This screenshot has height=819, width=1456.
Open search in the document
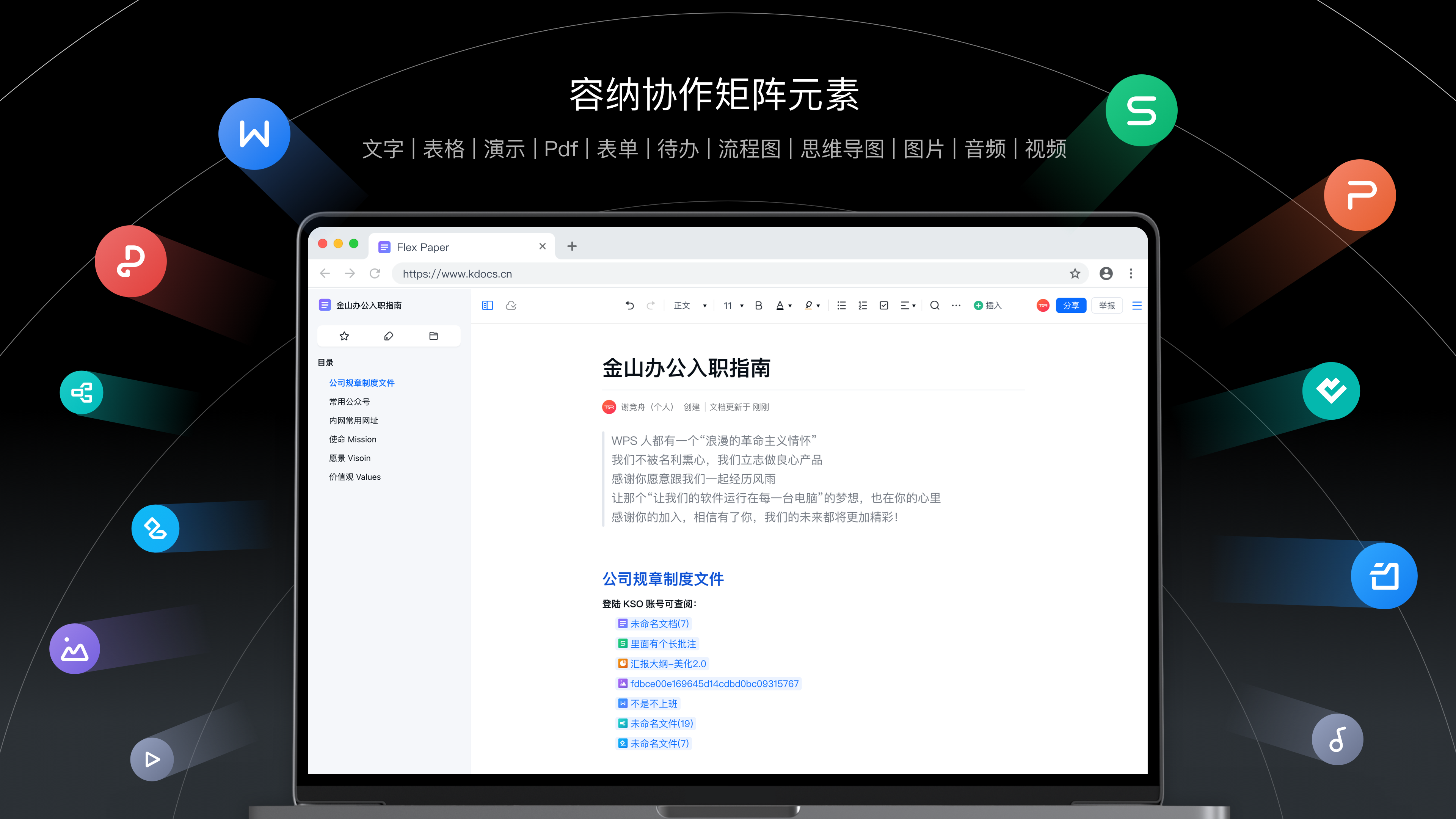pyautogui.click(x=935, y=305)
